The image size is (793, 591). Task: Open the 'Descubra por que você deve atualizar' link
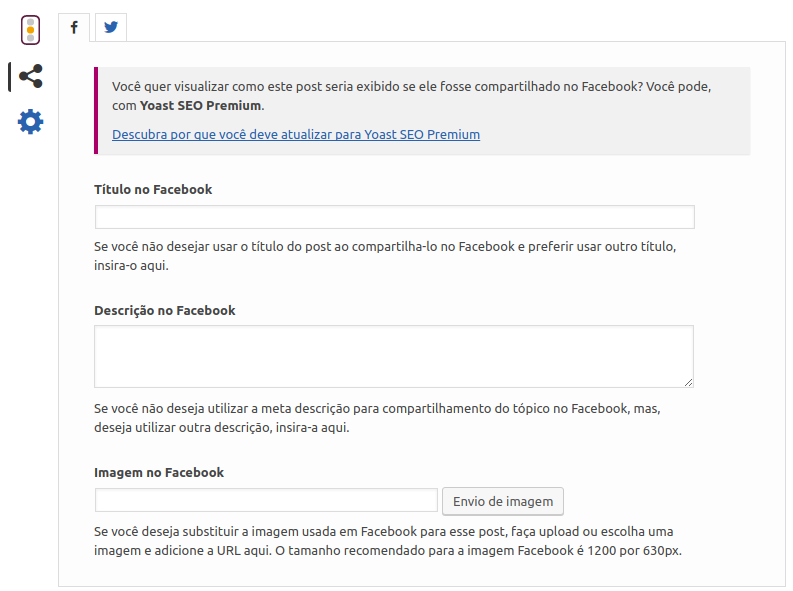tap(296, 134)
